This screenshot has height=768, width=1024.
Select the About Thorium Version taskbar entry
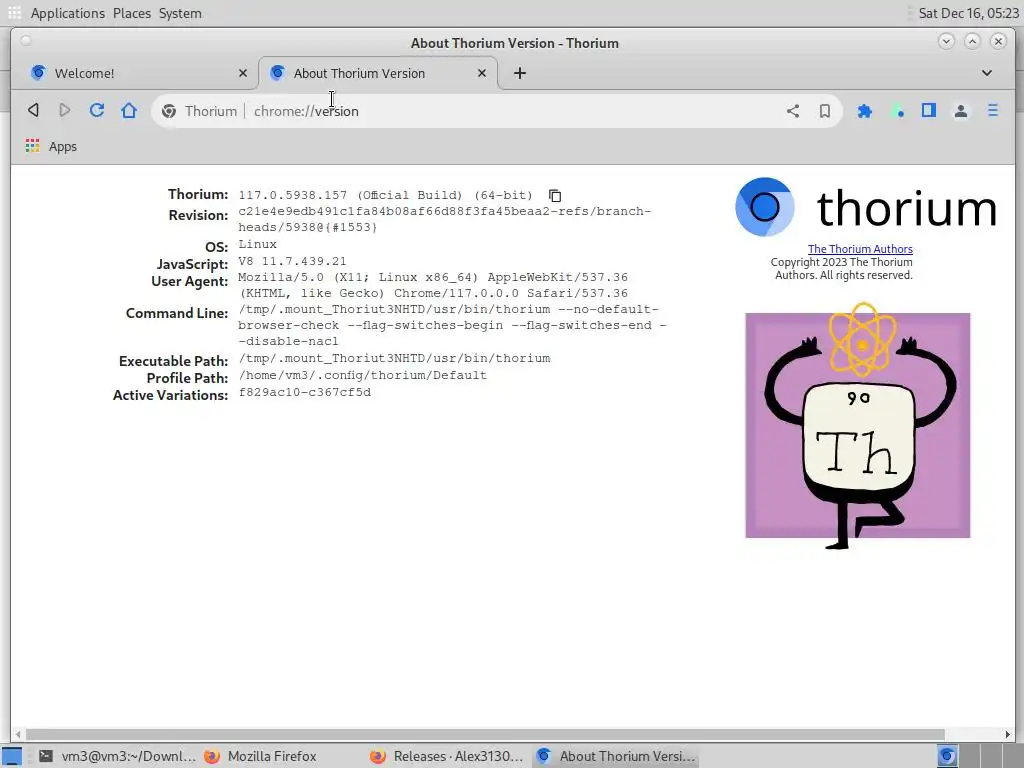[616, 756]
